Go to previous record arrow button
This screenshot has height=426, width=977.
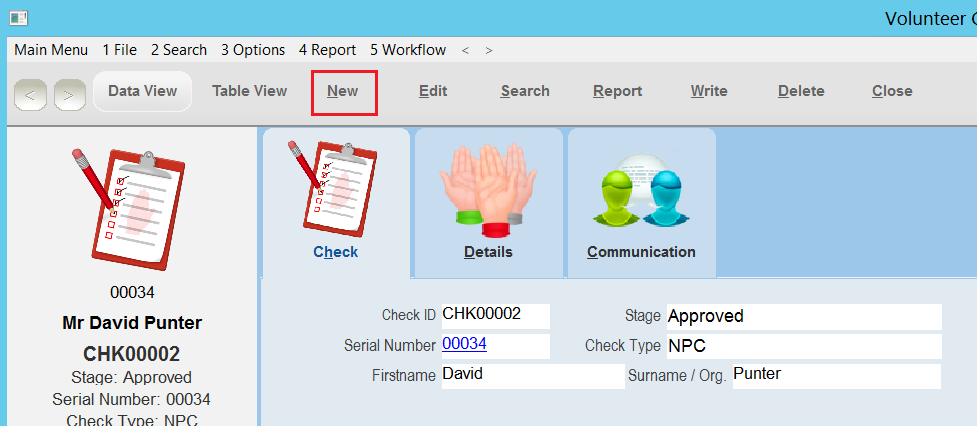point(30,95)
